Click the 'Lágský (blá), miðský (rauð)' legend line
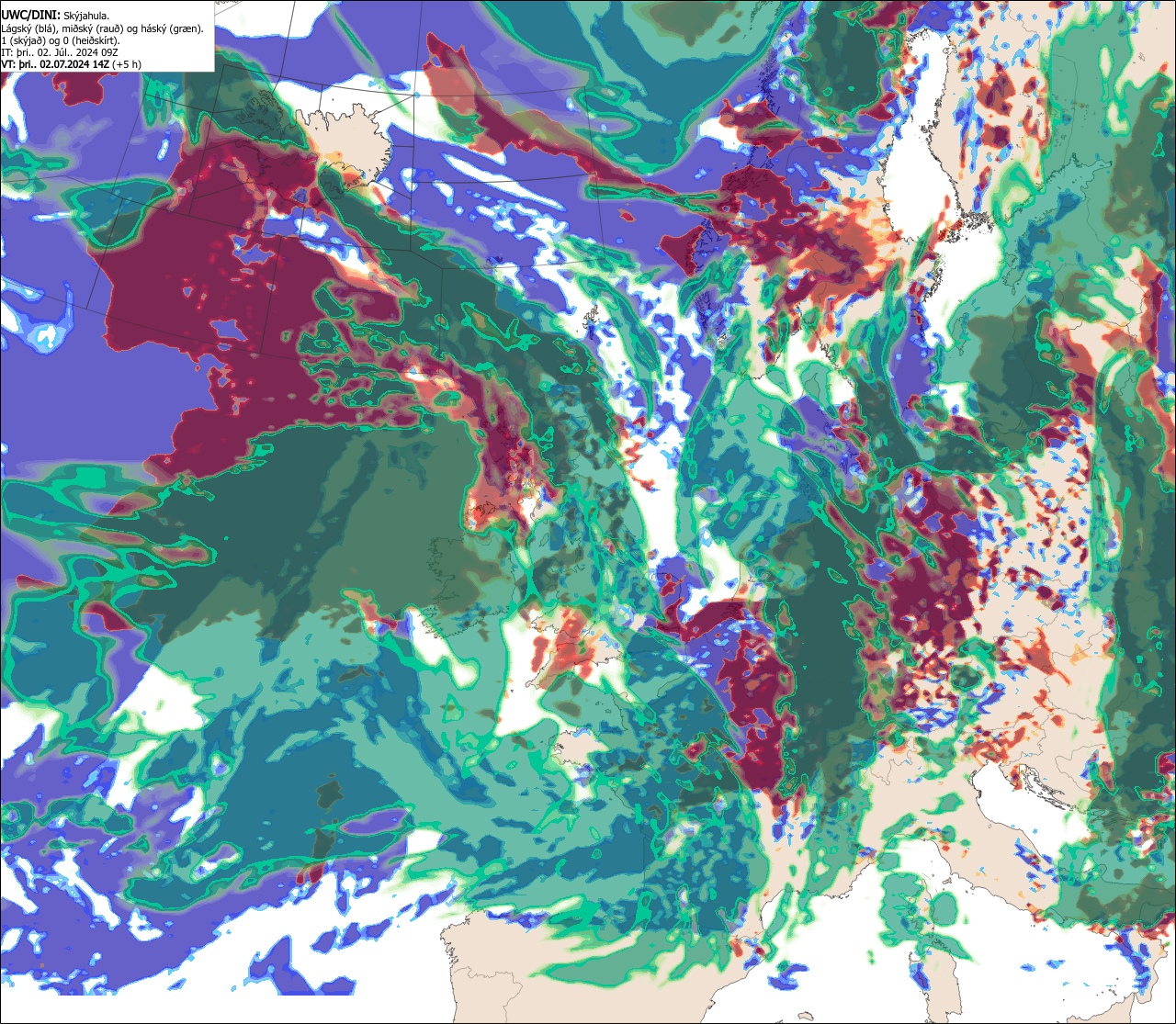This screenshot has width=1176, height=1024. point(103,28)
